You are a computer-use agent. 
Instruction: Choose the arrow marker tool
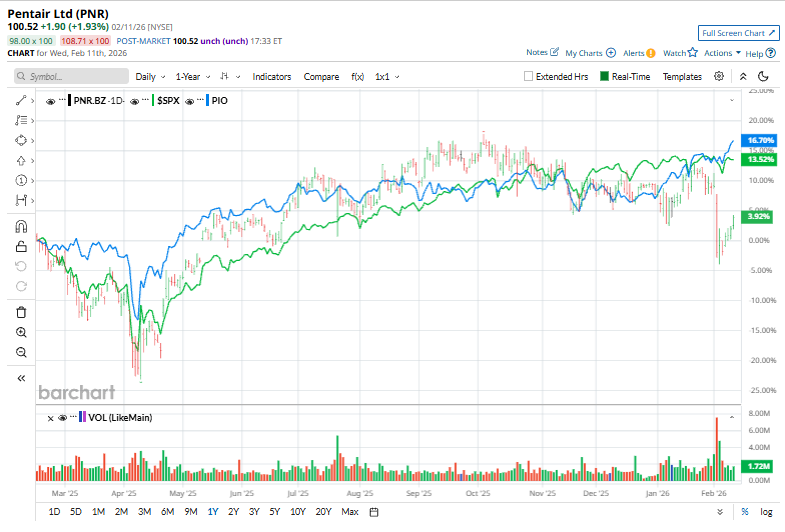(21, 161)
